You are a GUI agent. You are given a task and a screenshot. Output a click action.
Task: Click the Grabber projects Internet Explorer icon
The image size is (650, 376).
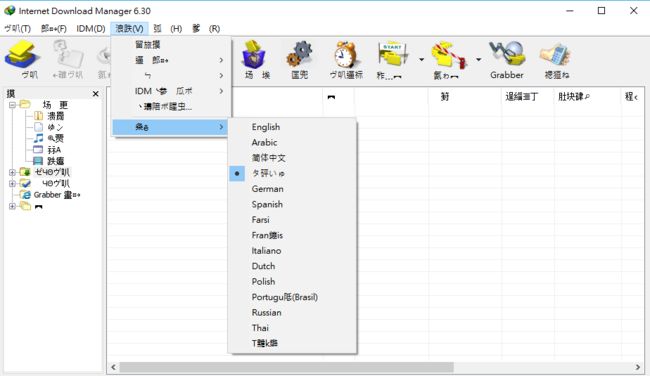click(26, 195)
